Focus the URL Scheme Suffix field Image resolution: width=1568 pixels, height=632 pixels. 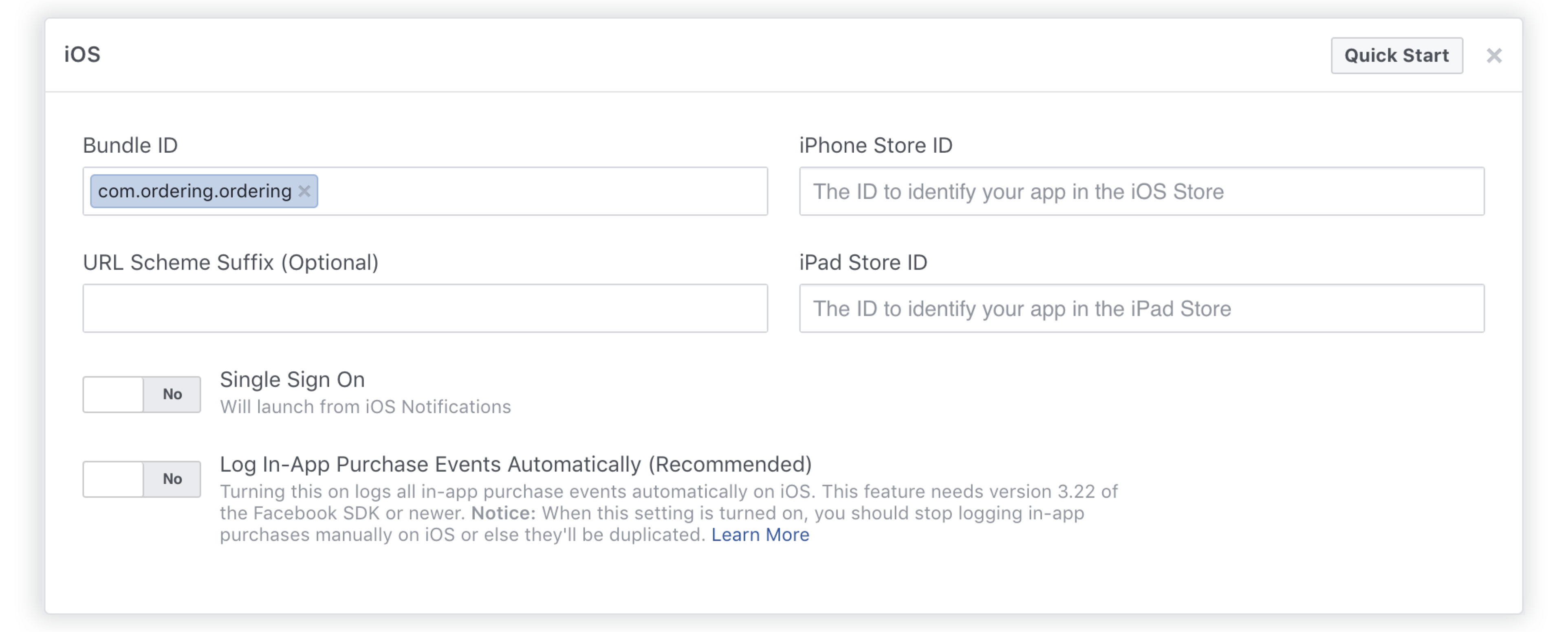tap(425, 308)
